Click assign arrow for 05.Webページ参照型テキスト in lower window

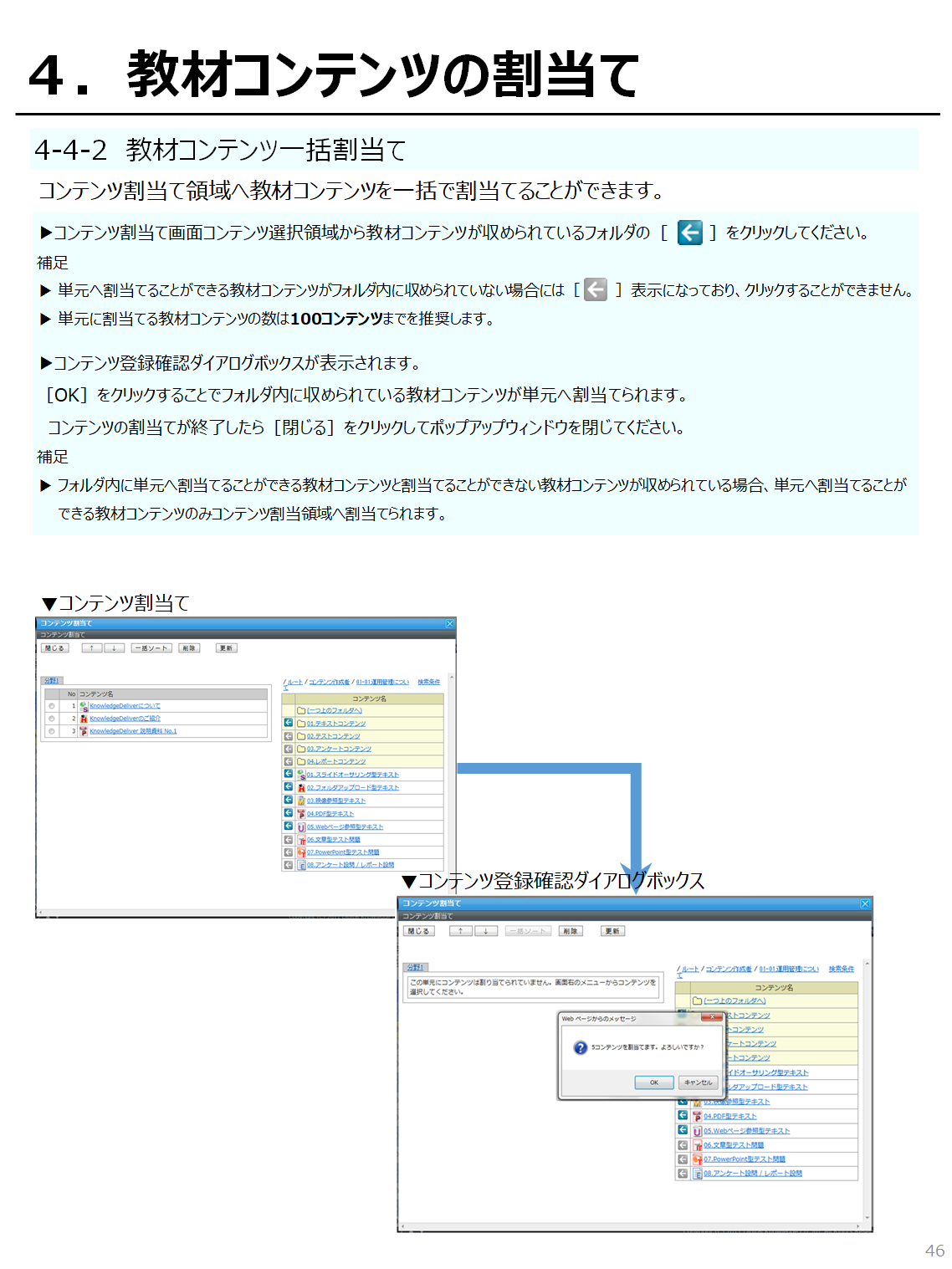click(683, 1130)
